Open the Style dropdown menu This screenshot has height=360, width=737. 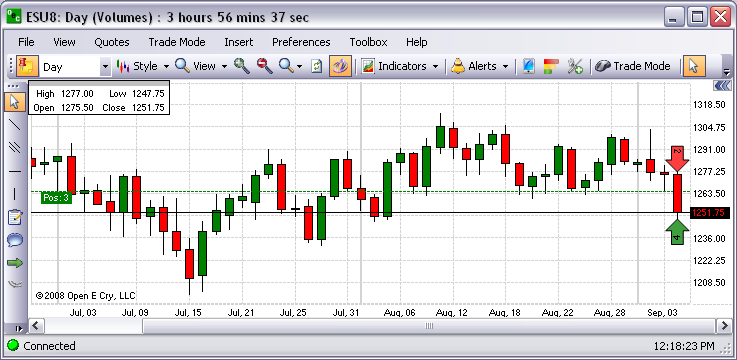pyautogui.click(x=143, y=66)
